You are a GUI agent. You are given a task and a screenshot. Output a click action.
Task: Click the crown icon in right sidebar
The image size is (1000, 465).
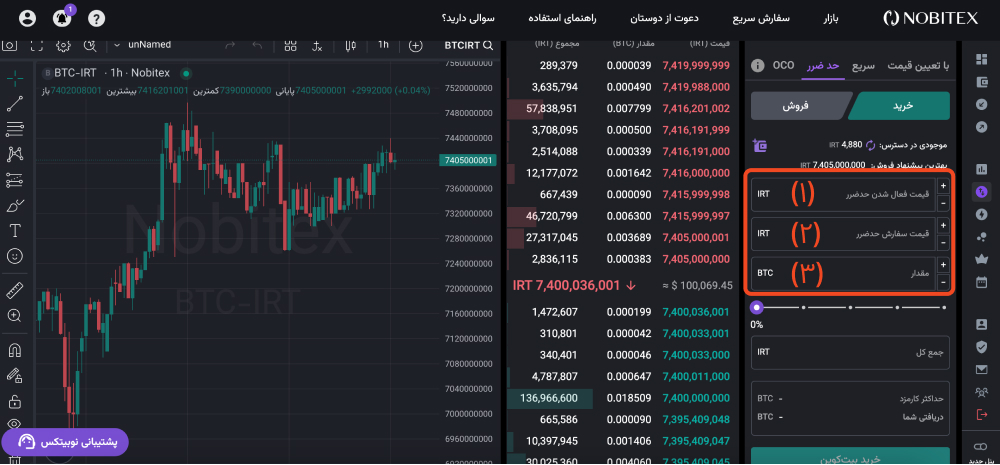981,259
